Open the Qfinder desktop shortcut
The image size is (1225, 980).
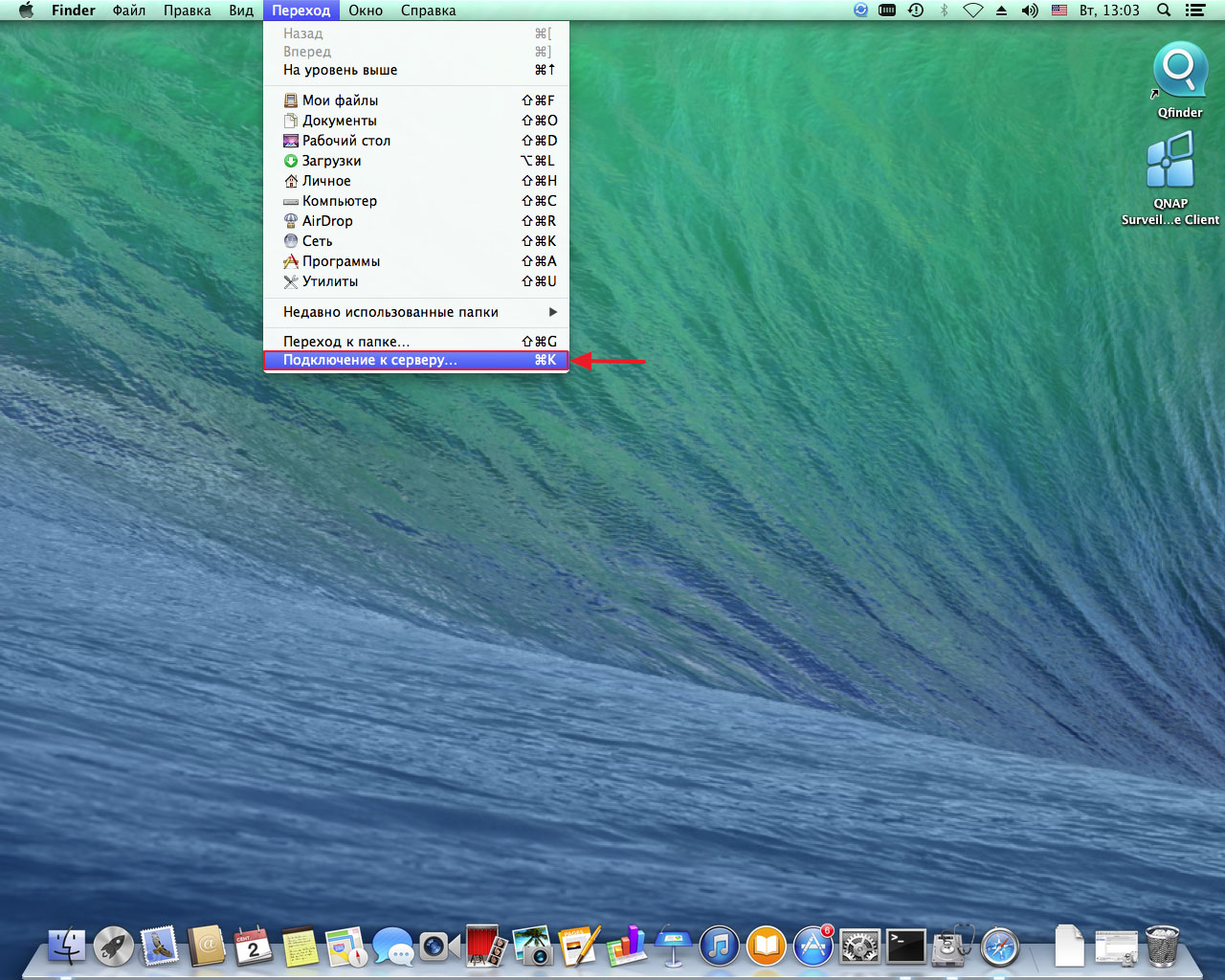(1180, 79)
